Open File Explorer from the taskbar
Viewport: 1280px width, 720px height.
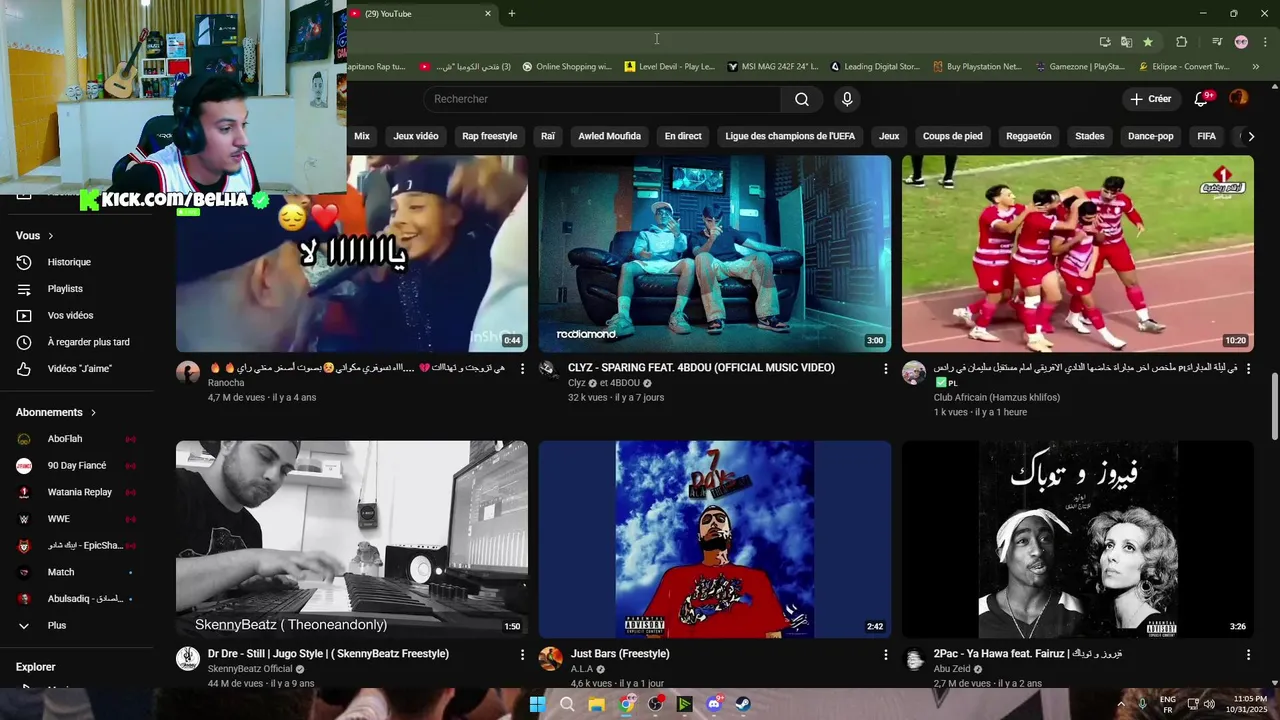coord(597,704)
